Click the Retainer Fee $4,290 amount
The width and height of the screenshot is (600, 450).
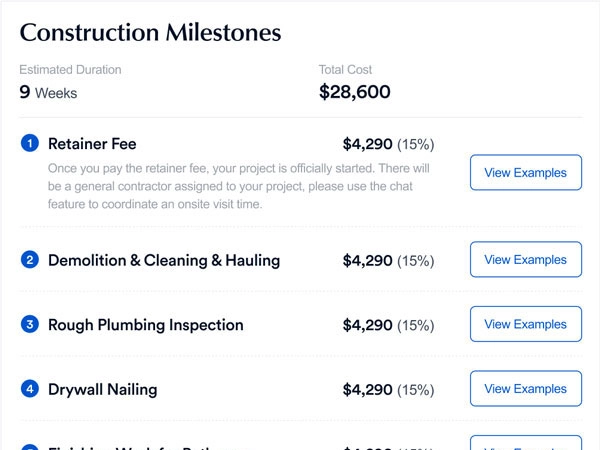point(367,144)
